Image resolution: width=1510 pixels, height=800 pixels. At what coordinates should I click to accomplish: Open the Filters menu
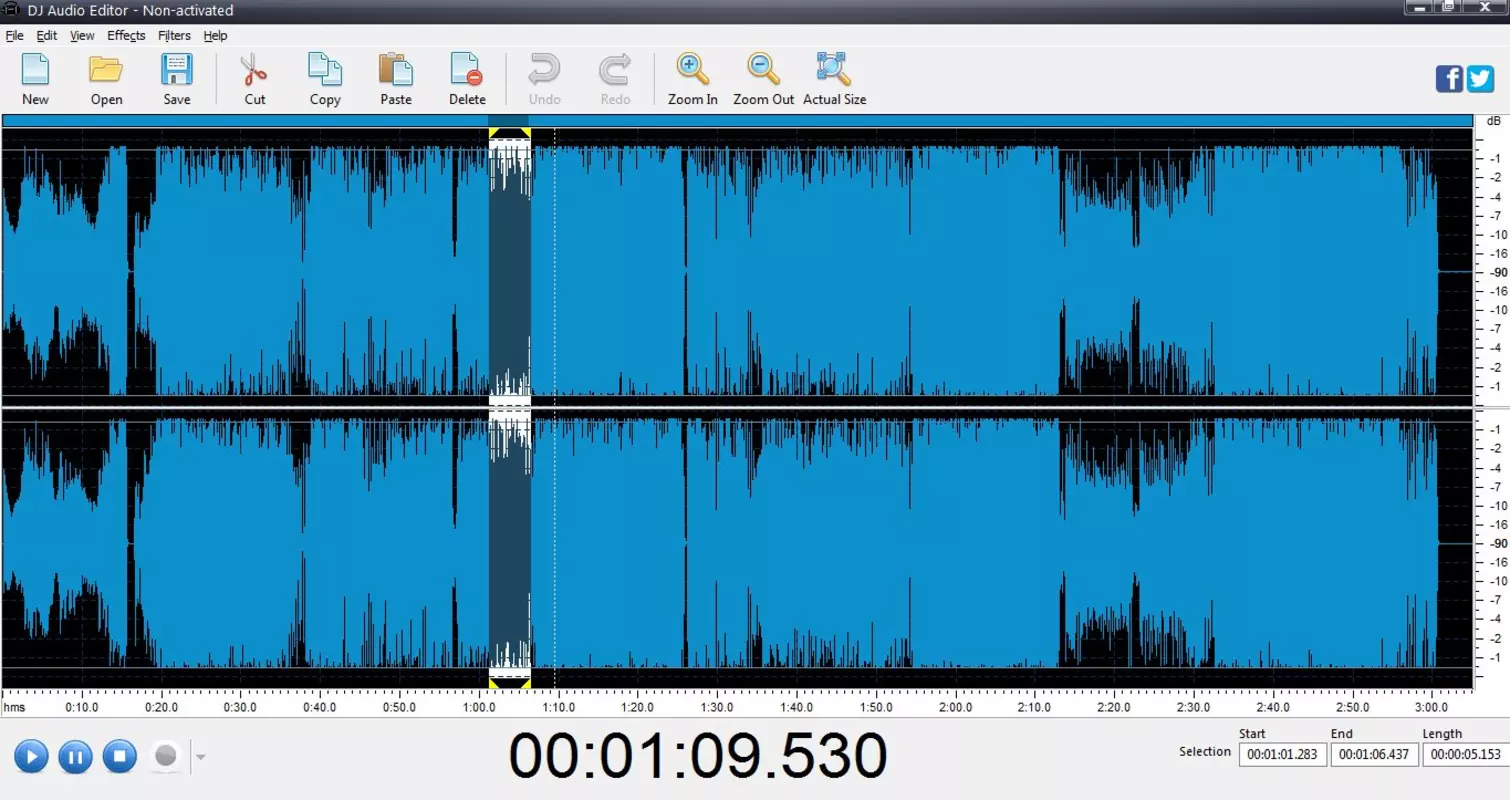(174, 35)
